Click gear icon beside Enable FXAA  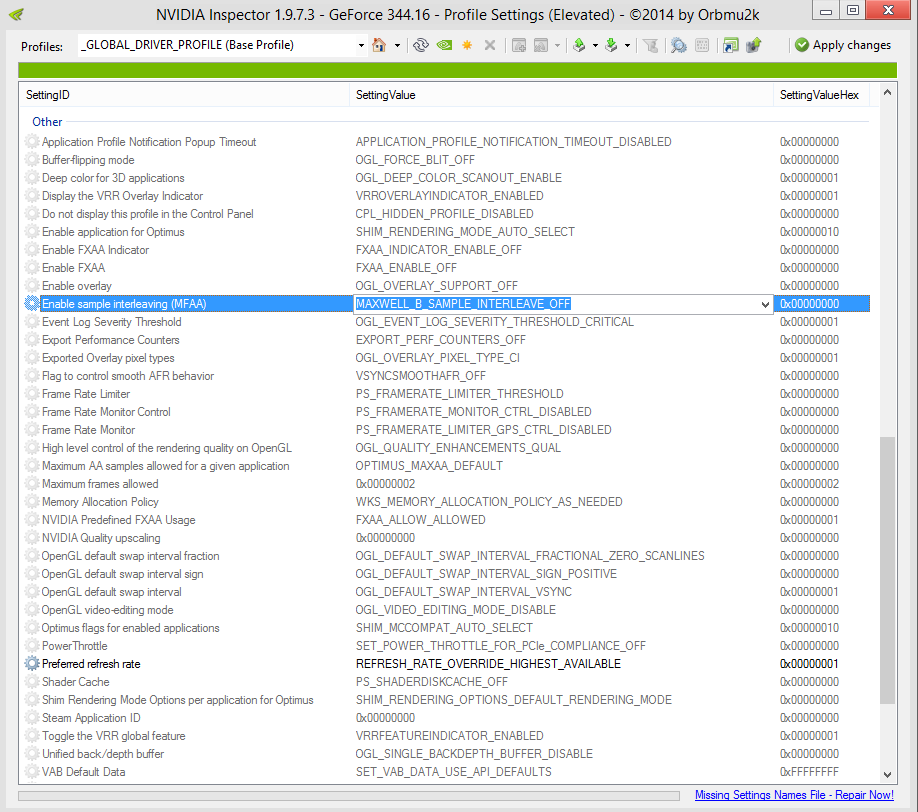(x=32, y=268)
